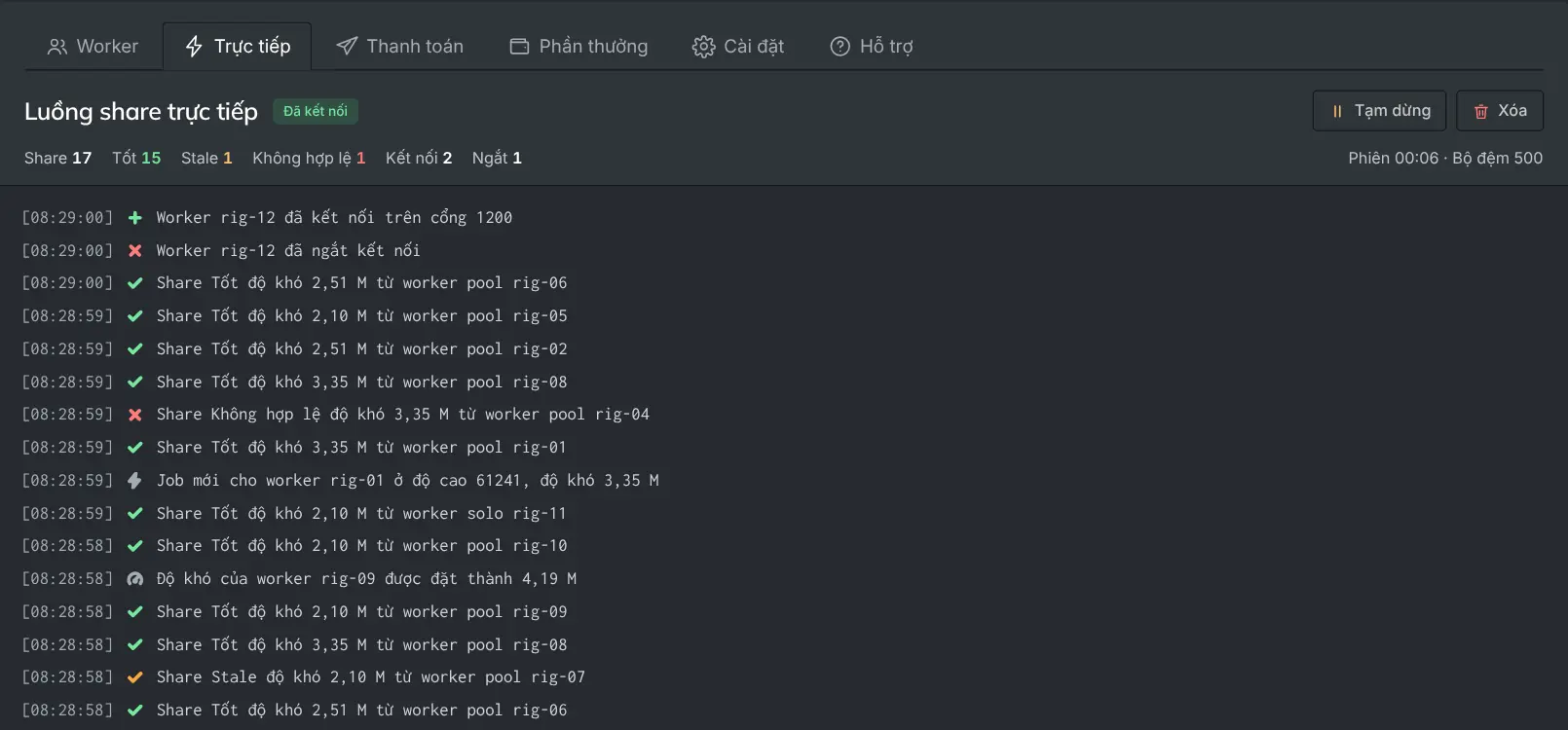Click the paper plane icon on Thanh toán

[x=347, y=47]
